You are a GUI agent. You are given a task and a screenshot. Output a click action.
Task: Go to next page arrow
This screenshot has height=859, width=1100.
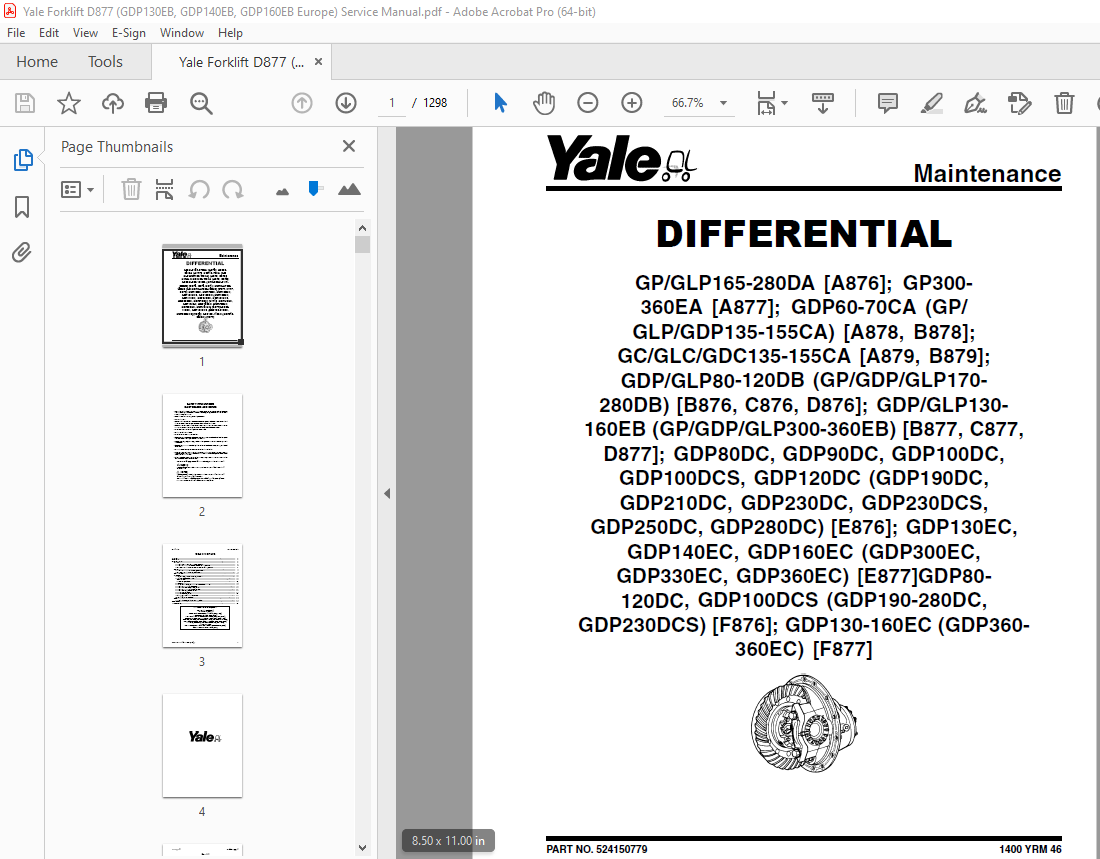pos(346,103)
